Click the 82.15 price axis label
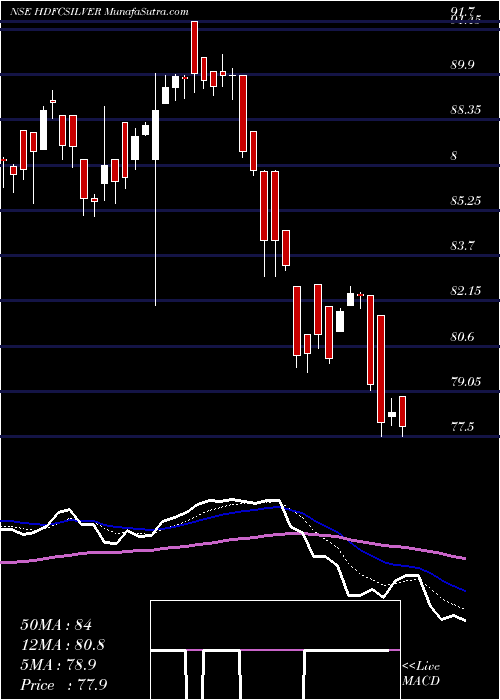Screen dimensions: 500x700 click(466, 292)
